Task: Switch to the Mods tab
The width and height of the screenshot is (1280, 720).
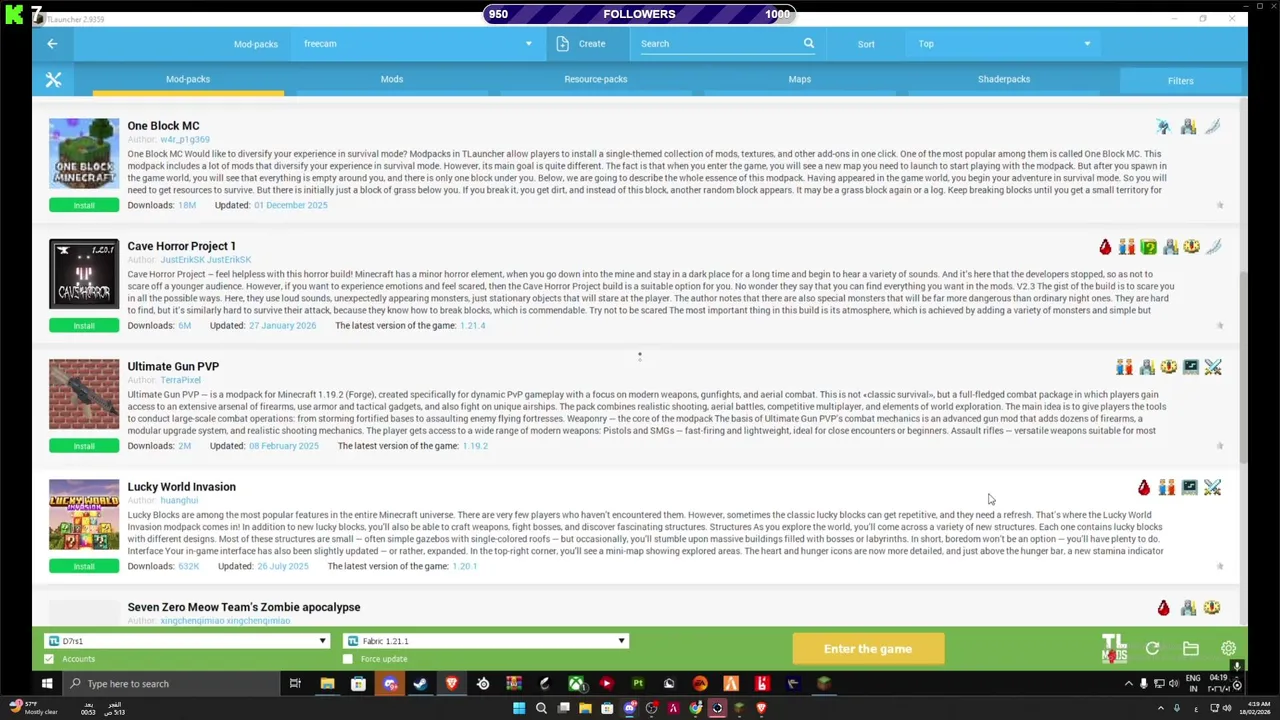Action: tap(392, 79)
